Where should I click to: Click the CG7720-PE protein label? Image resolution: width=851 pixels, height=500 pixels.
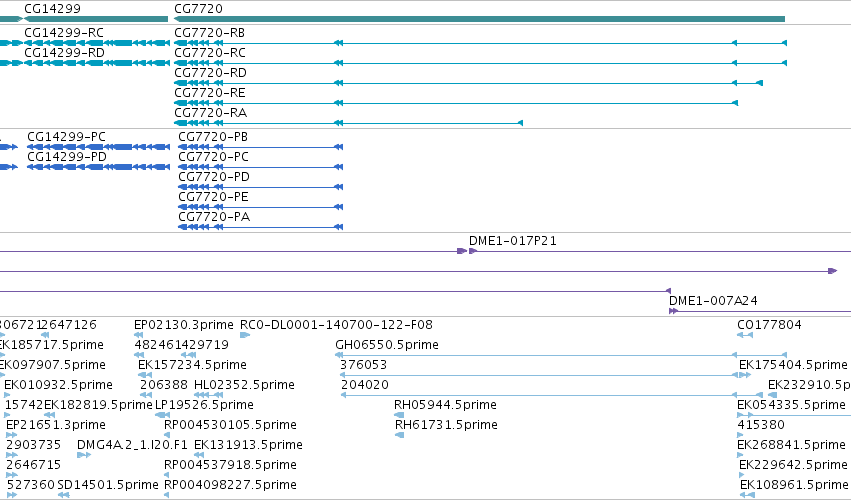click(x=214, y=198)
